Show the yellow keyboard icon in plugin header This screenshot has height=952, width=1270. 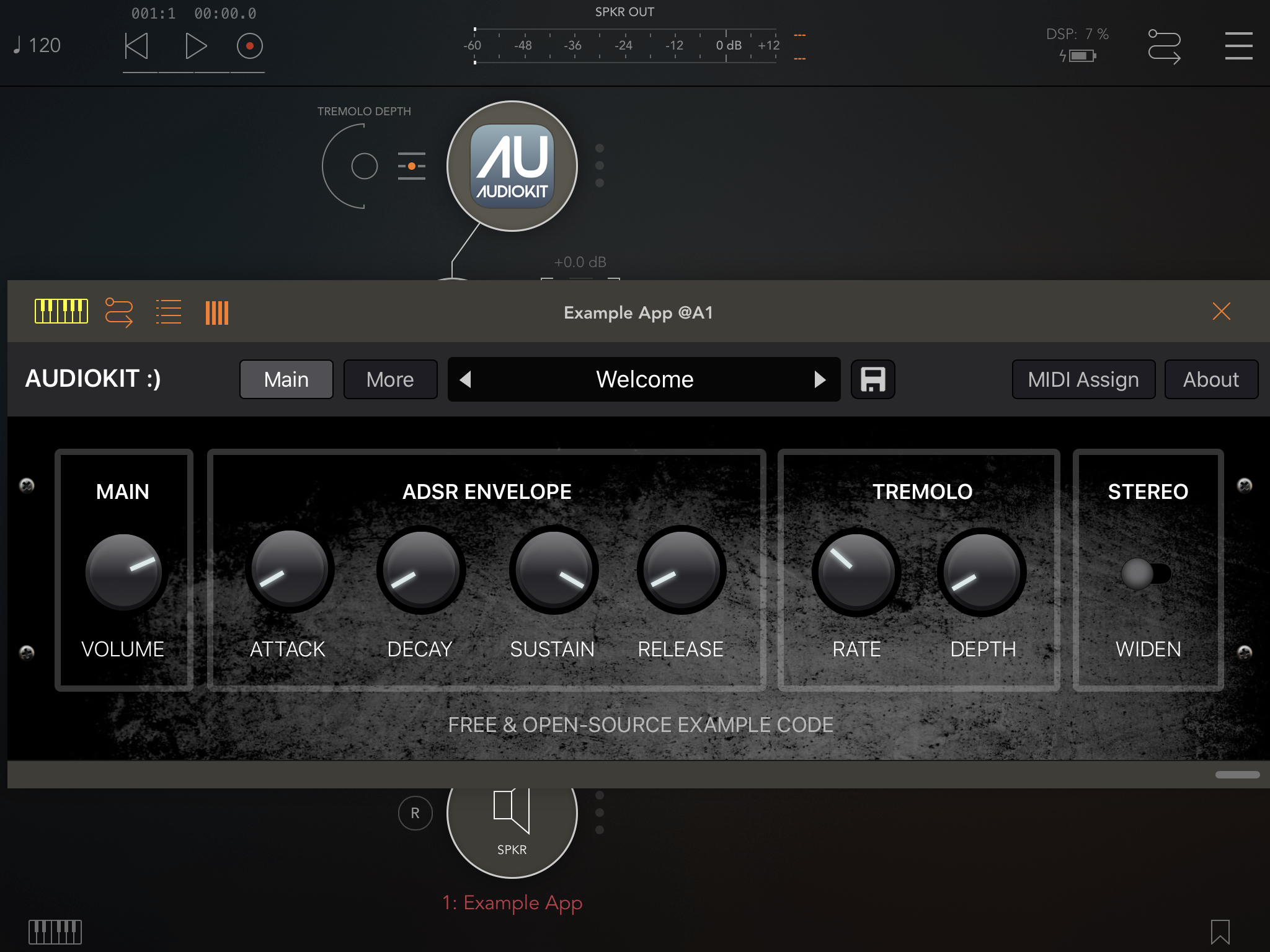tap(61, 312)
